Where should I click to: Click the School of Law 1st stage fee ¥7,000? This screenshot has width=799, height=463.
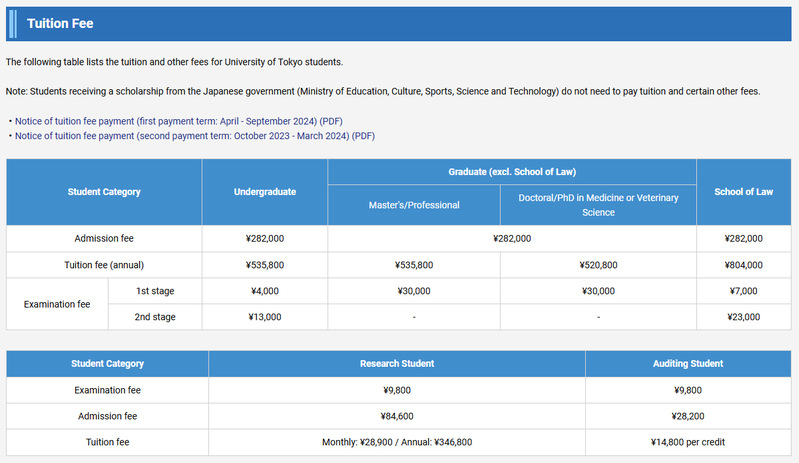pyautogui.click(x=743, y=291)
